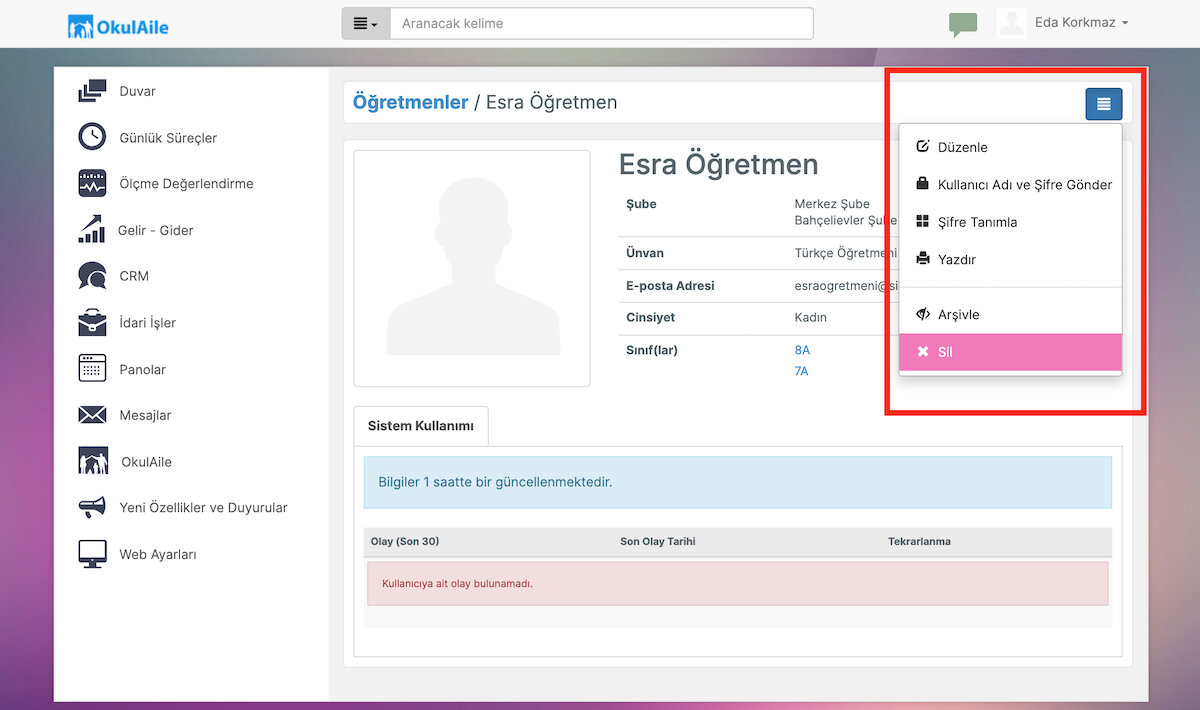Image resolution: width=1200 pixels, height=710 pixels.
Task: Toggle the blue hamburger actions menu button
Action: 1104,103
